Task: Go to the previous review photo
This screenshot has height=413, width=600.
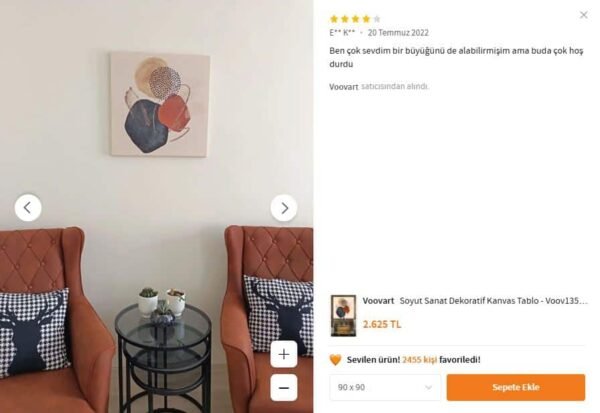Action: coord(28,207)
